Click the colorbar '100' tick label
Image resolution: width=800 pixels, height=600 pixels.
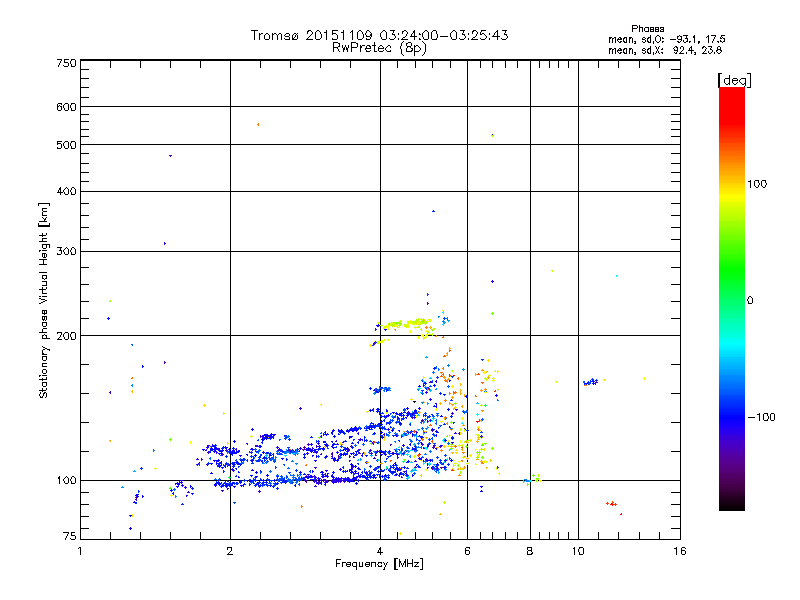(x=757, y=184)
